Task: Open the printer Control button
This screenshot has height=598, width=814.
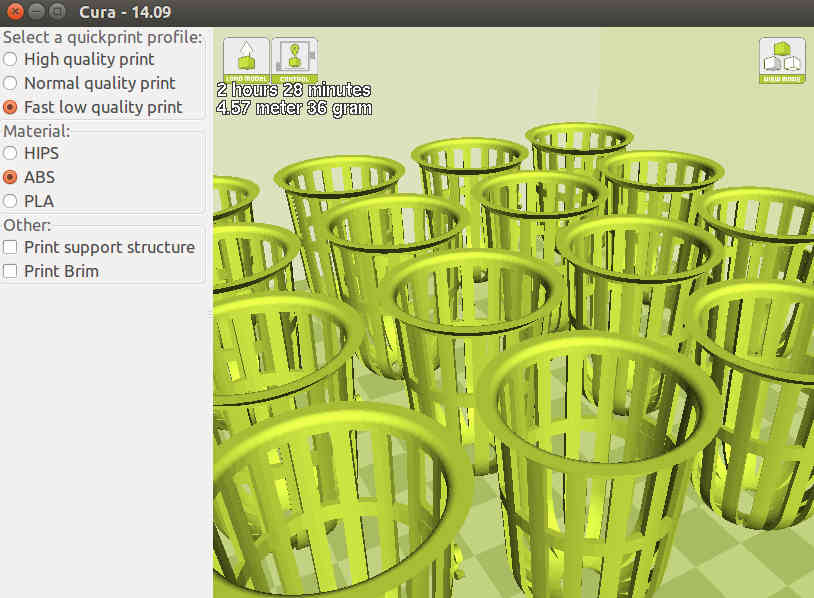Action: (x=294, y=60)
